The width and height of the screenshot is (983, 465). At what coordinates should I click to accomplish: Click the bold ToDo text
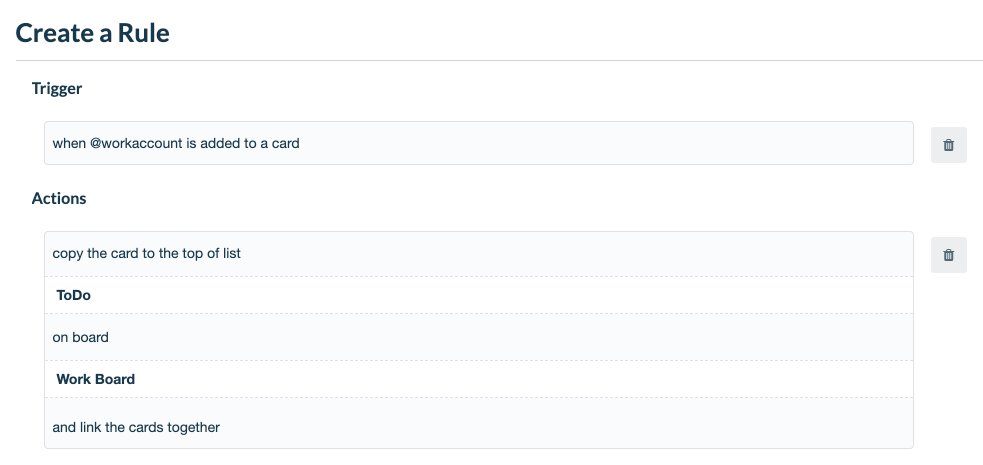click(73, 295)
